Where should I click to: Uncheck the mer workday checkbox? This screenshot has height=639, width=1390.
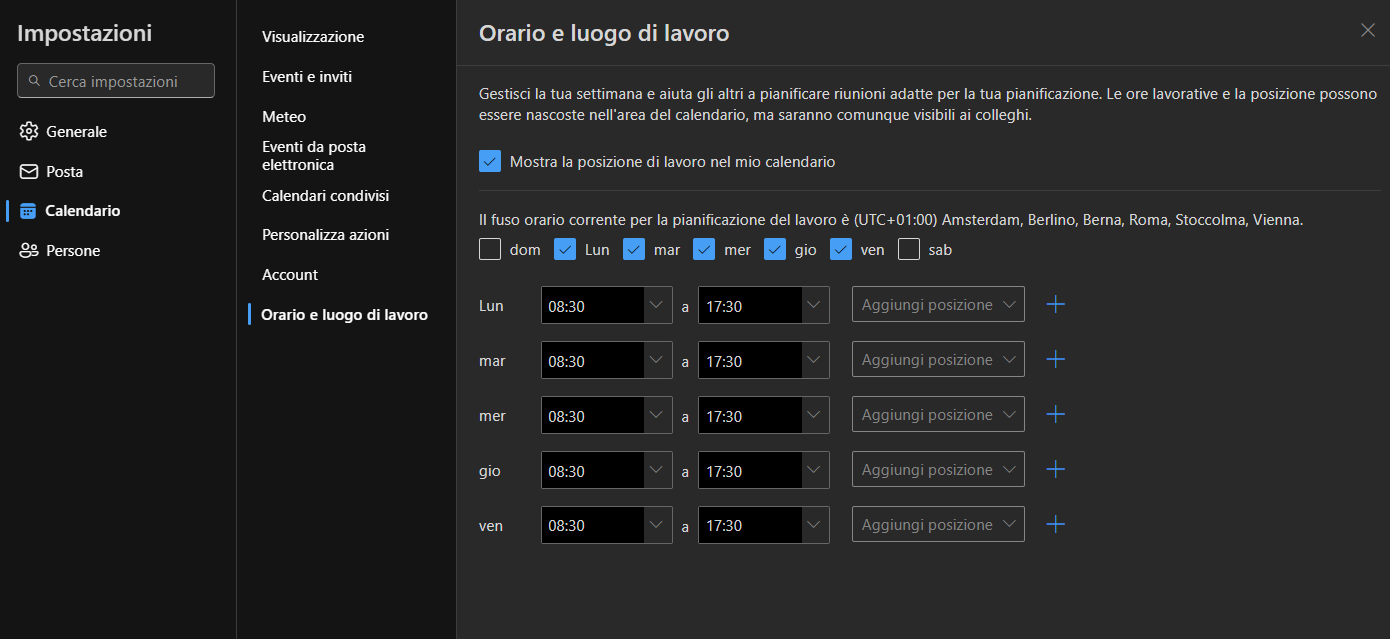pos(704,250)
